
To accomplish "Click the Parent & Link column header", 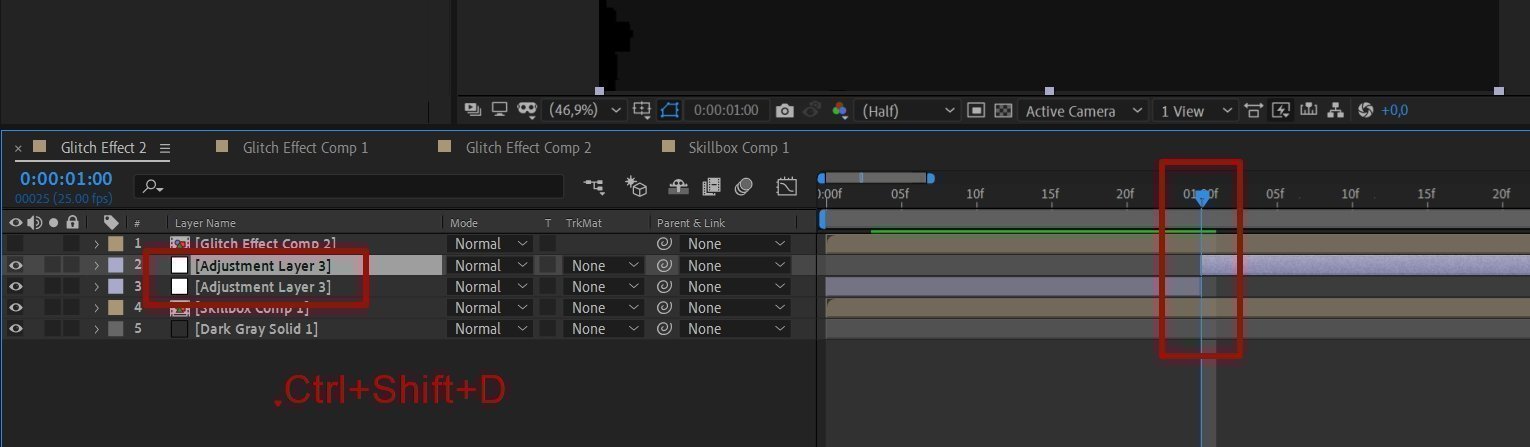I will 691,223.
